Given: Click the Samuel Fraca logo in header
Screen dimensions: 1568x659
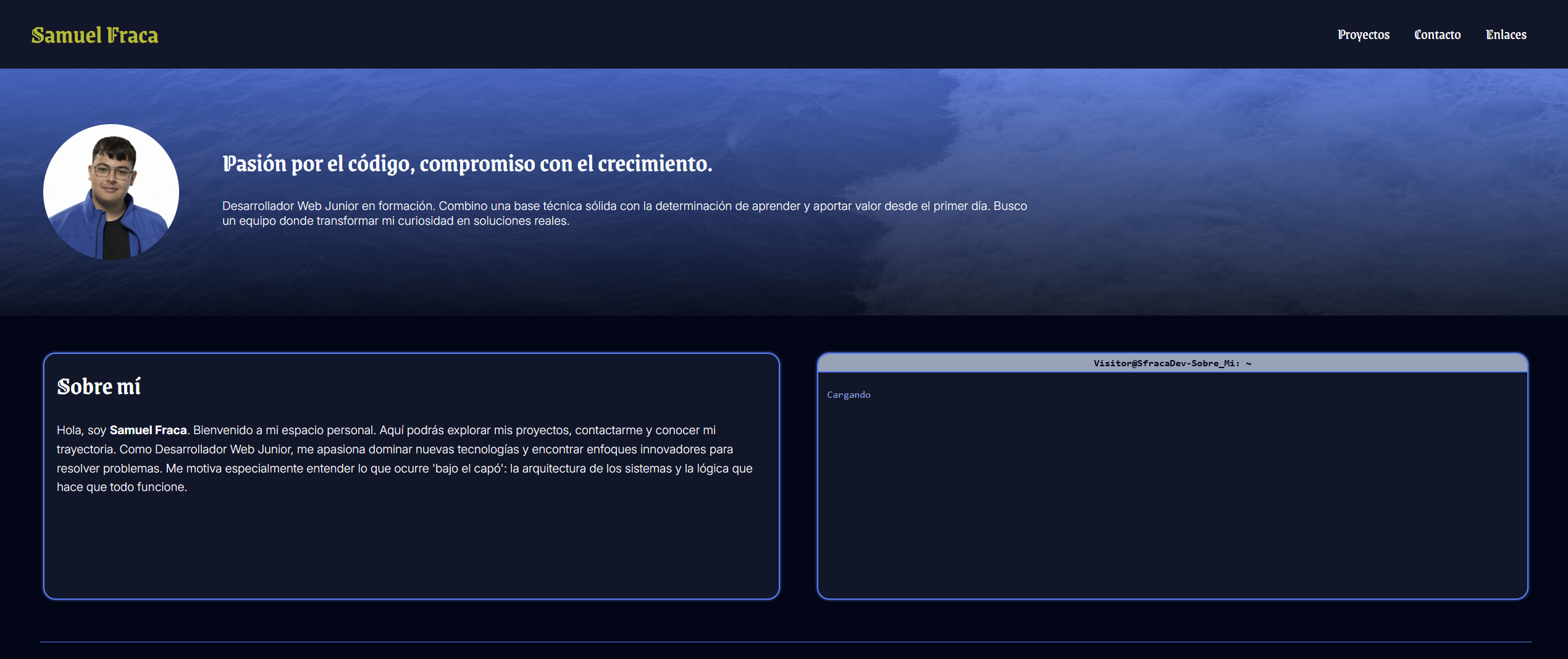Looking at the screenshot, I should point(94,35).
